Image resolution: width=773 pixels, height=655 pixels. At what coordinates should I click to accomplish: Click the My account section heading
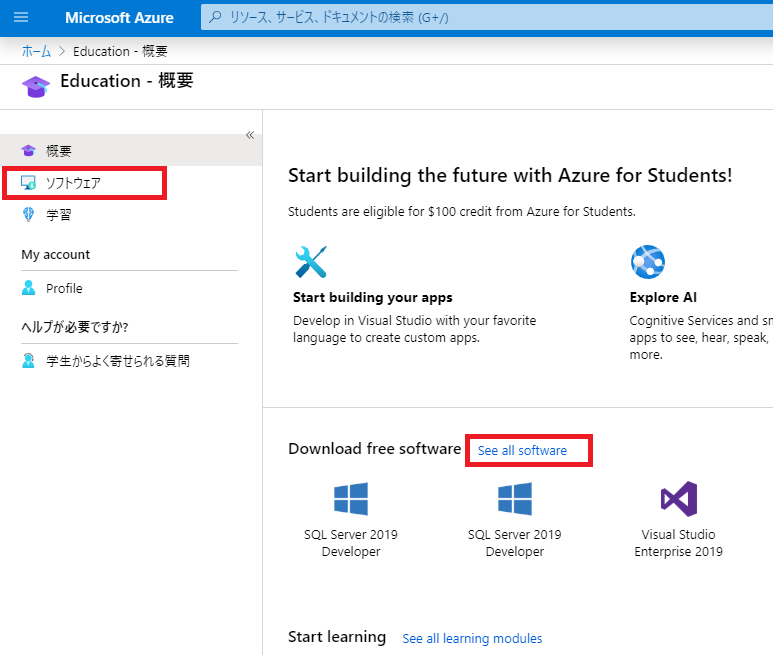[56, 255]
